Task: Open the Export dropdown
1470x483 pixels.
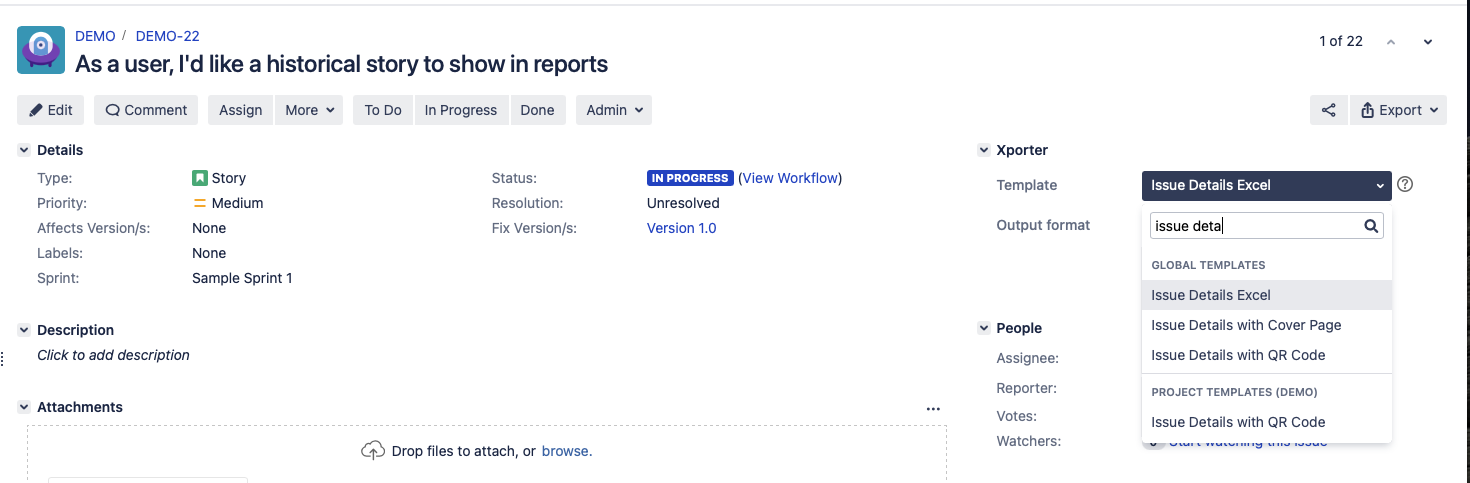Action: click(x=1398, y=110)
